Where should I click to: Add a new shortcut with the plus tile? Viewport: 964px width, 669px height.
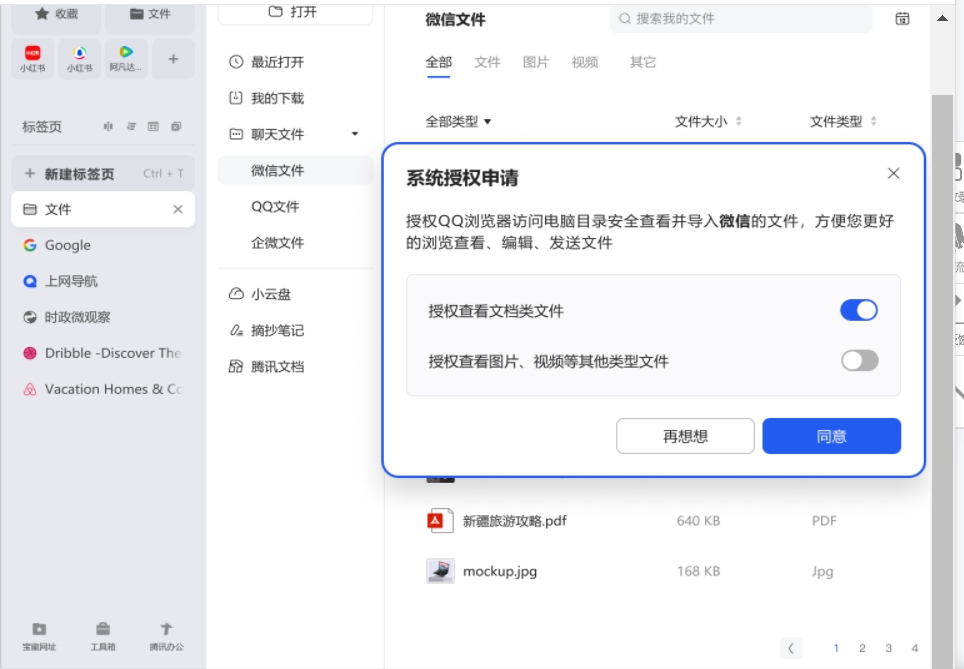click(x=173, y=58)
